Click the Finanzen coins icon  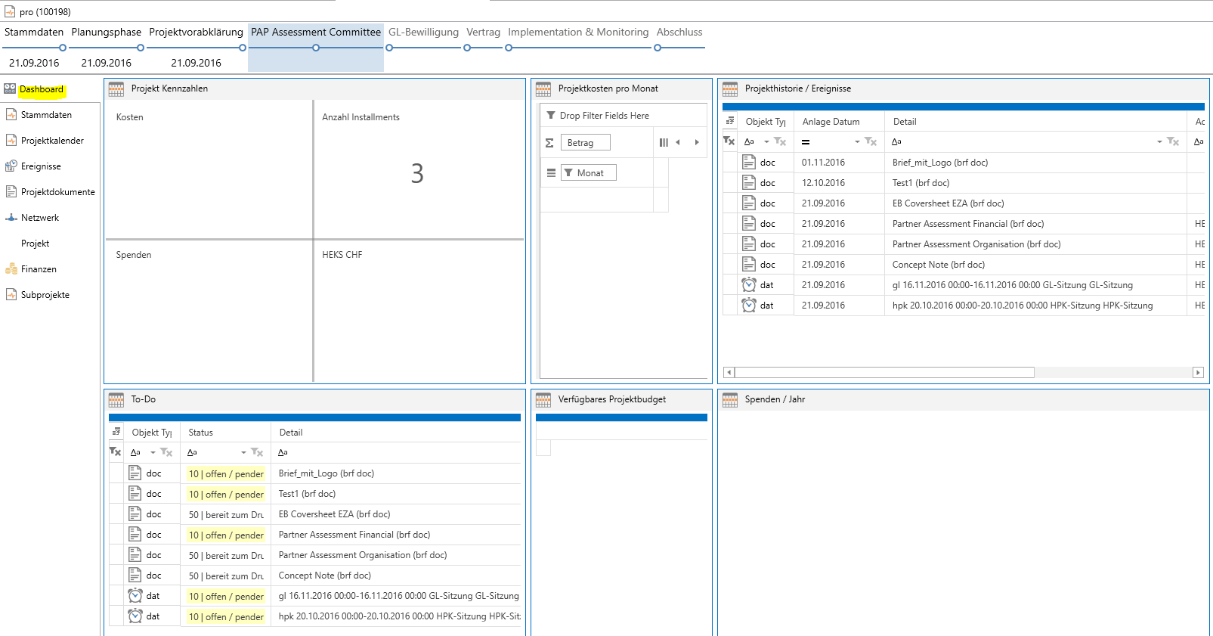(11, 269)
